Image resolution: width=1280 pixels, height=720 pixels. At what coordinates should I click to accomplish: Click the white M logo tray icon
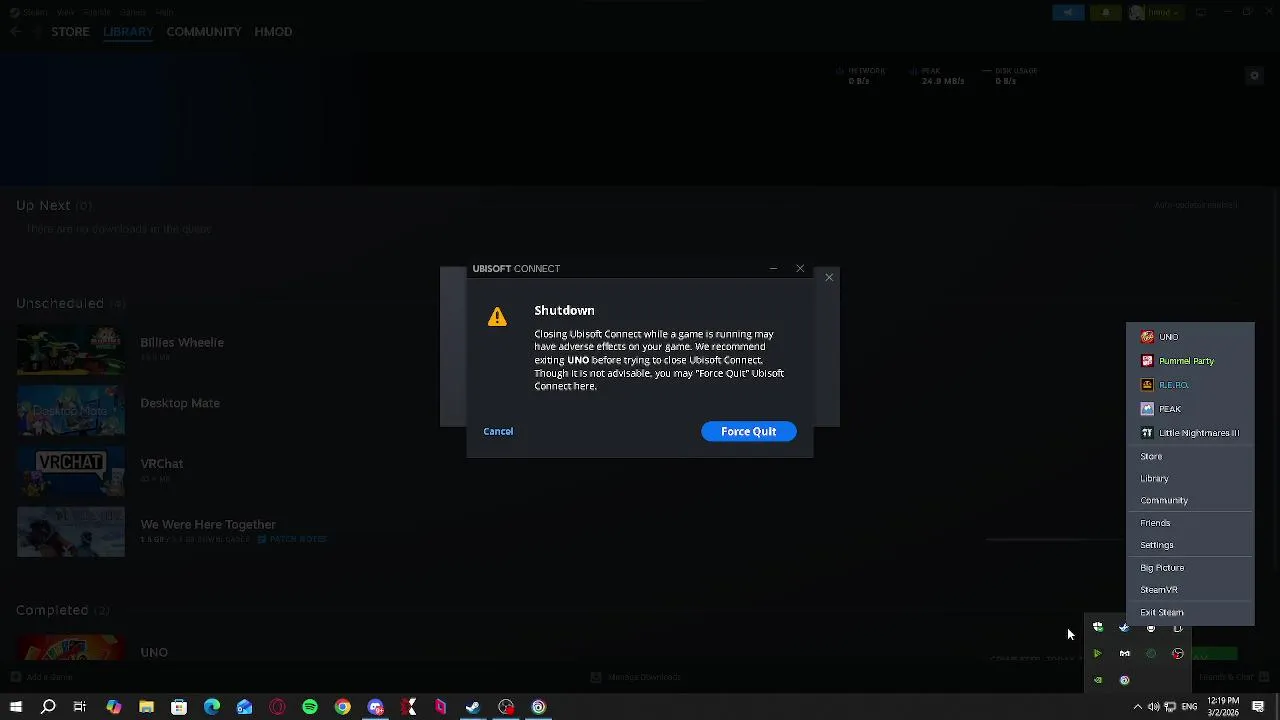point(1124,653)
